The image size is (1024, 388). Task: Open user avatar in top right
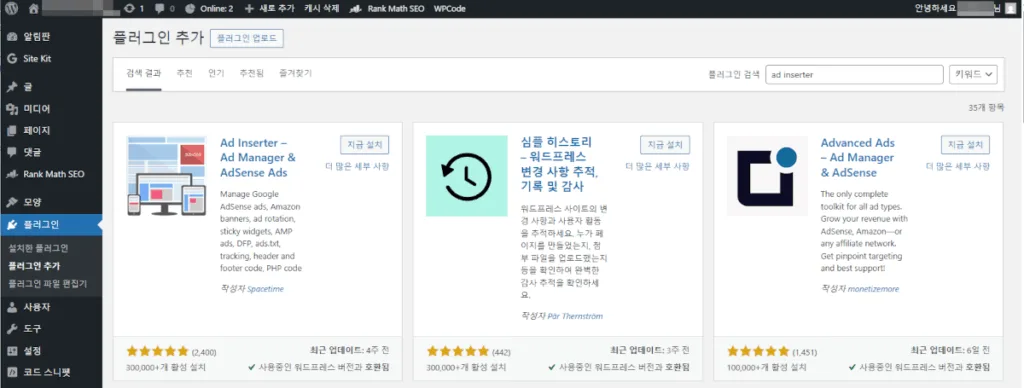(1010, 8)
